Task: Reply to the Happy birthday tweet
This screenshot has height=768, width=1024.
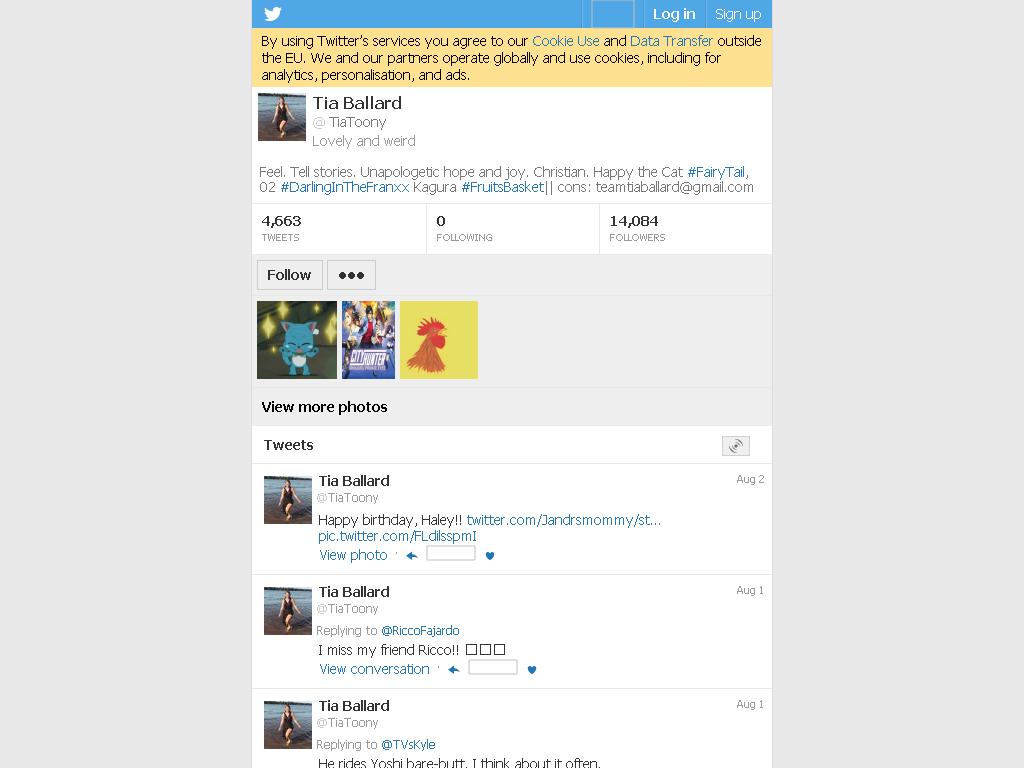Action: coord(411,556)
